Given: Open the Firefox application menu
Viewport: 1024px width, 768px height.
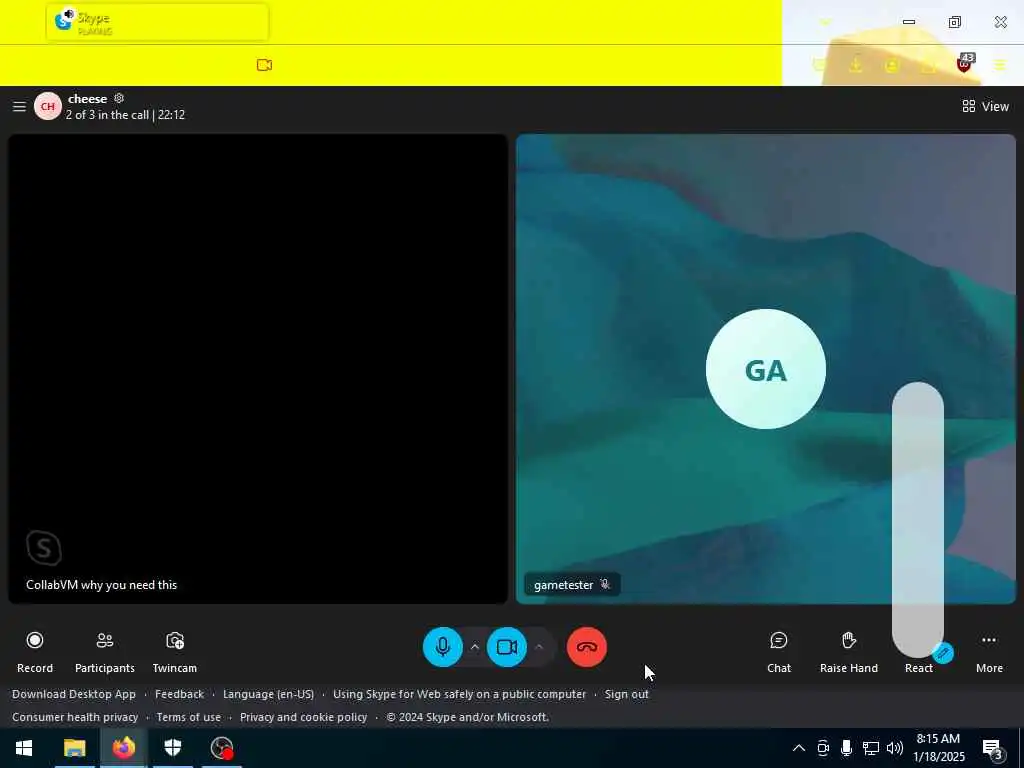Looking at the screenshot, I should pyautogui.click(x=1000, y=65).
